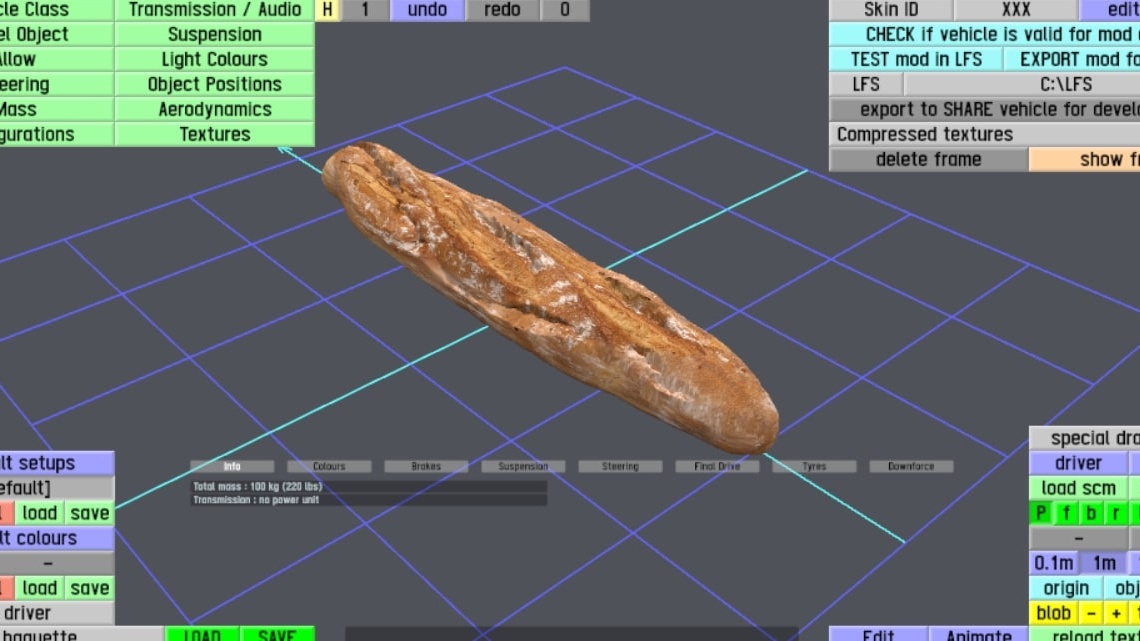1140x641 pixels.
Task: Switch to the Final Drive tab
Action: coord(717,467)
